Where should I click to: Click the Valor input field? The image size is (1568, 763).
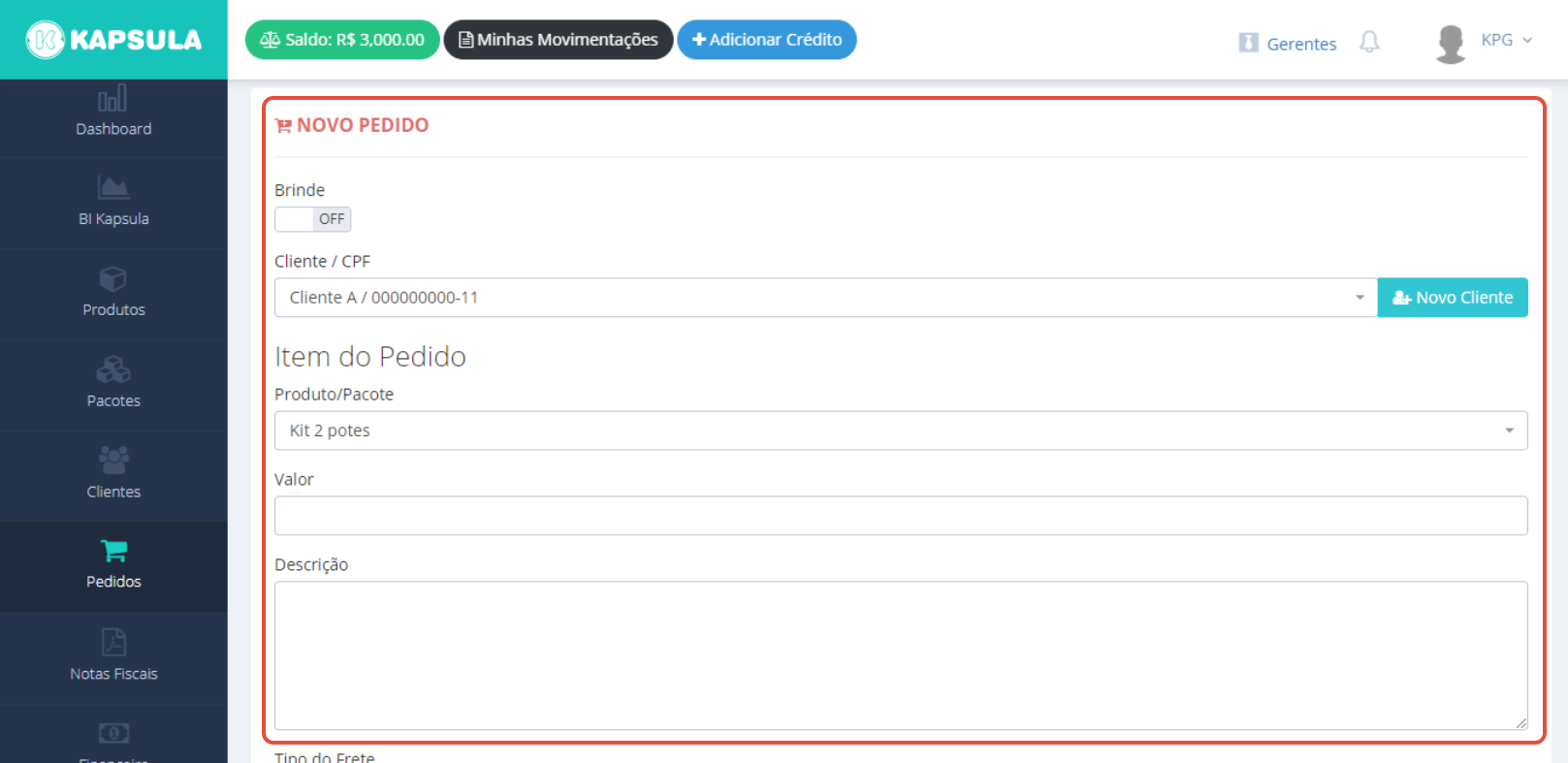point(901,516)
